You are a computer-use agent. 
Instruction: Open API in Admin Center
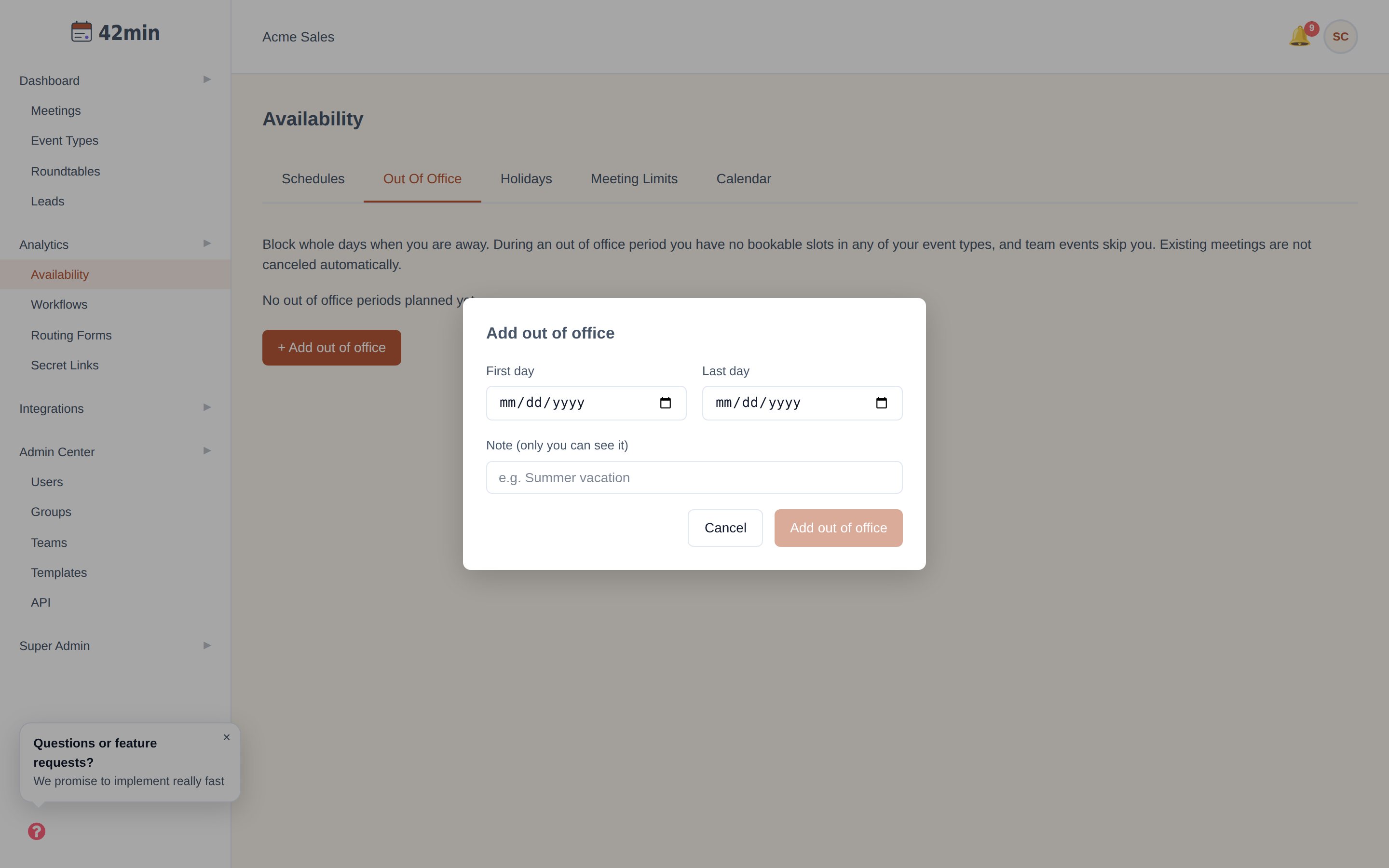click(x=41, y=603)
